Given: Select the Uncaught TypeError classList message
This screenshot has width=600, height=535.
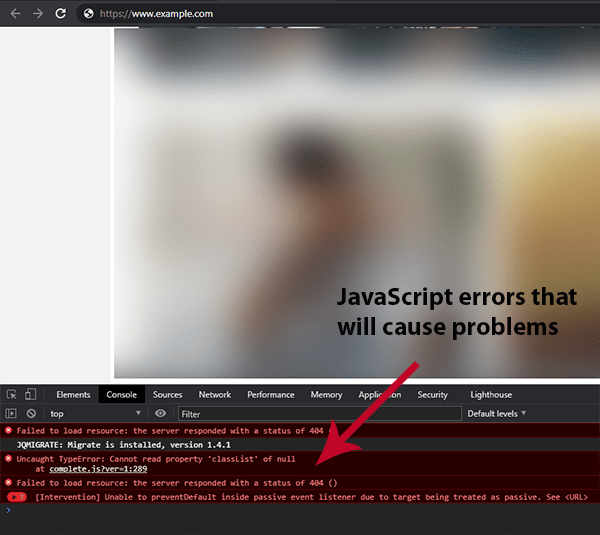Looking at the screenshot, I should point(300,463).
